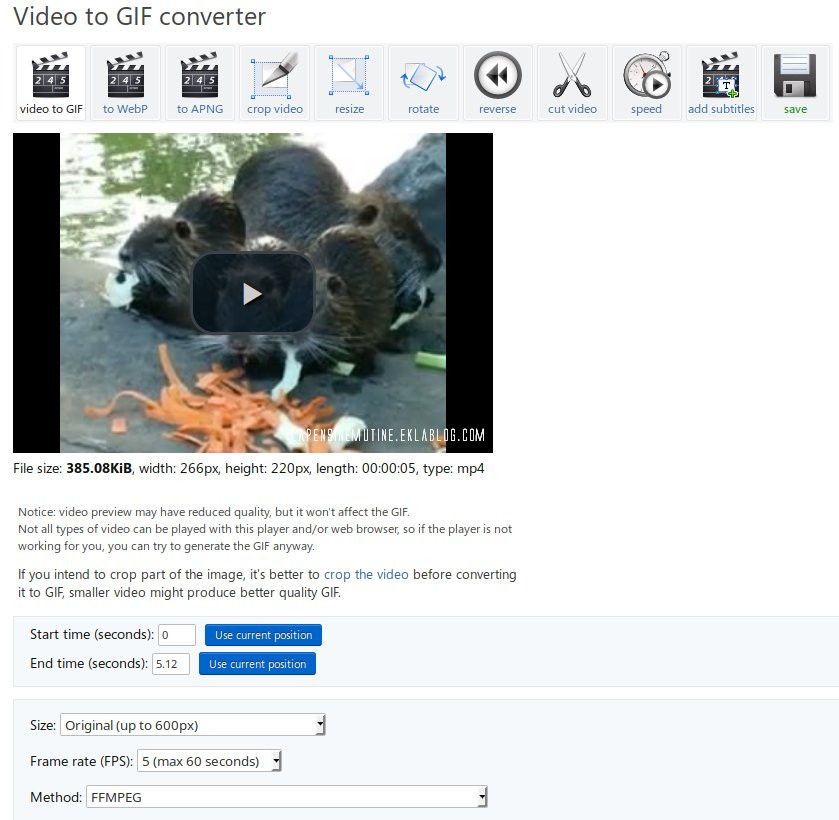Image resolution: width=839 pixels, height=820 pixels.
Task: Play the video preview
Action: coord(253,293)
